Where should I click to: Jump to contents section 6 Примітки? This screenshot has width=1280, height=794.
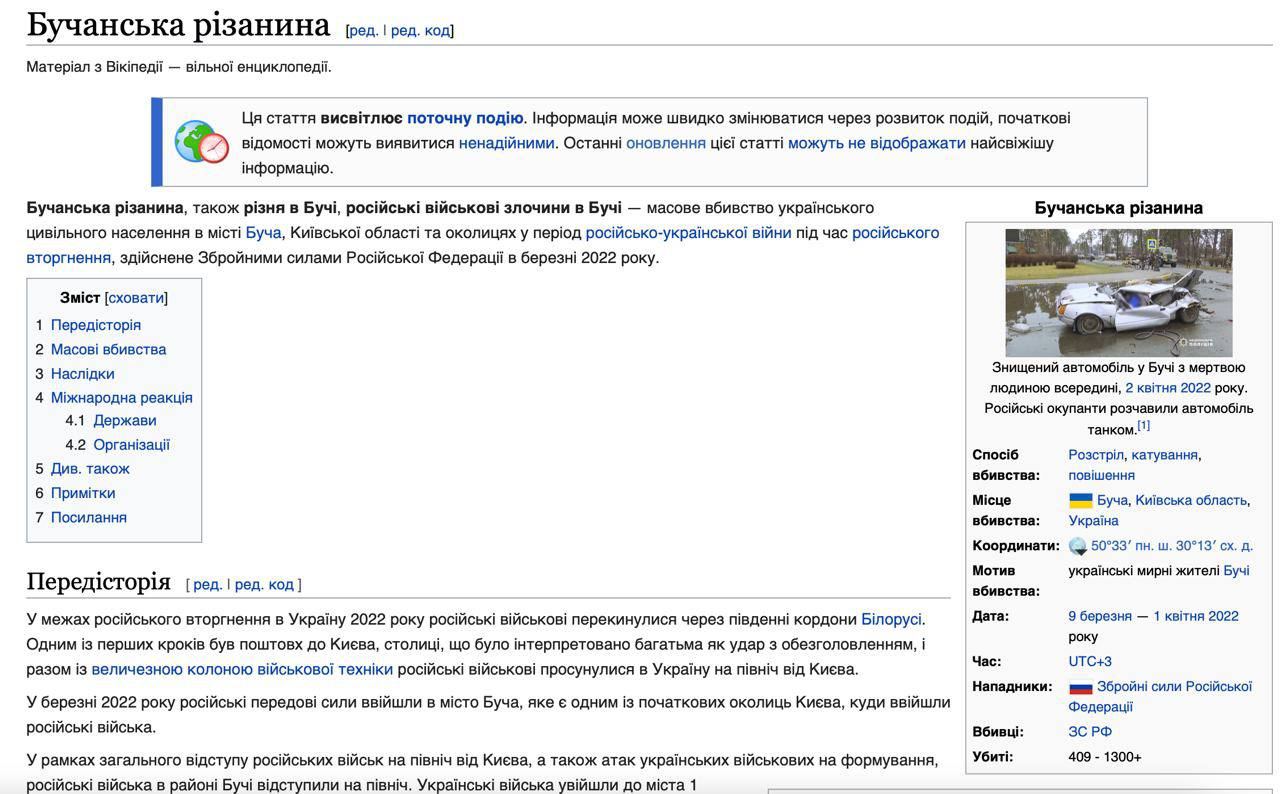coord(83,493)
